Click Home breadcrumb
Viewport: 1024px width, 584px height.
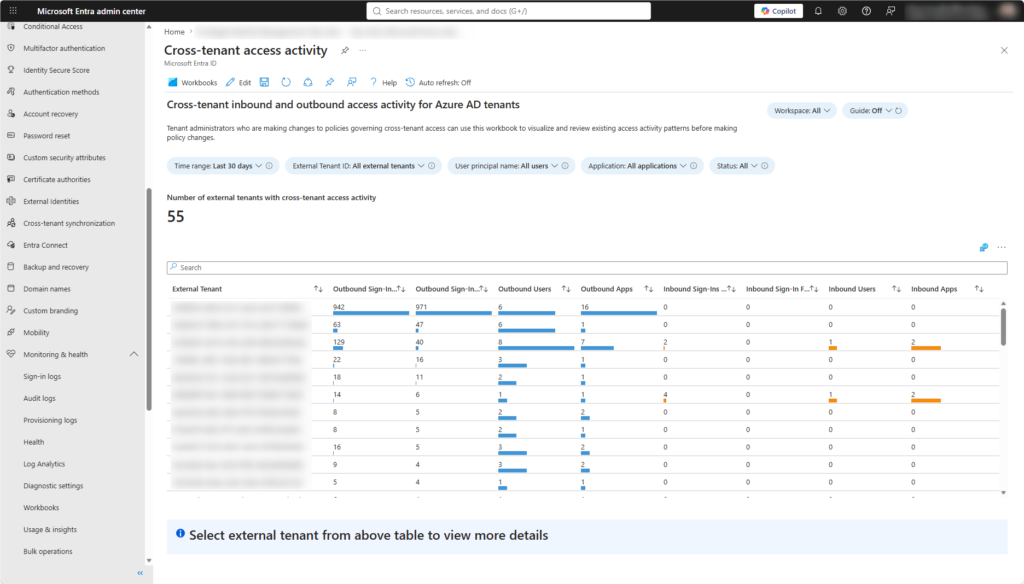point(174,31)
